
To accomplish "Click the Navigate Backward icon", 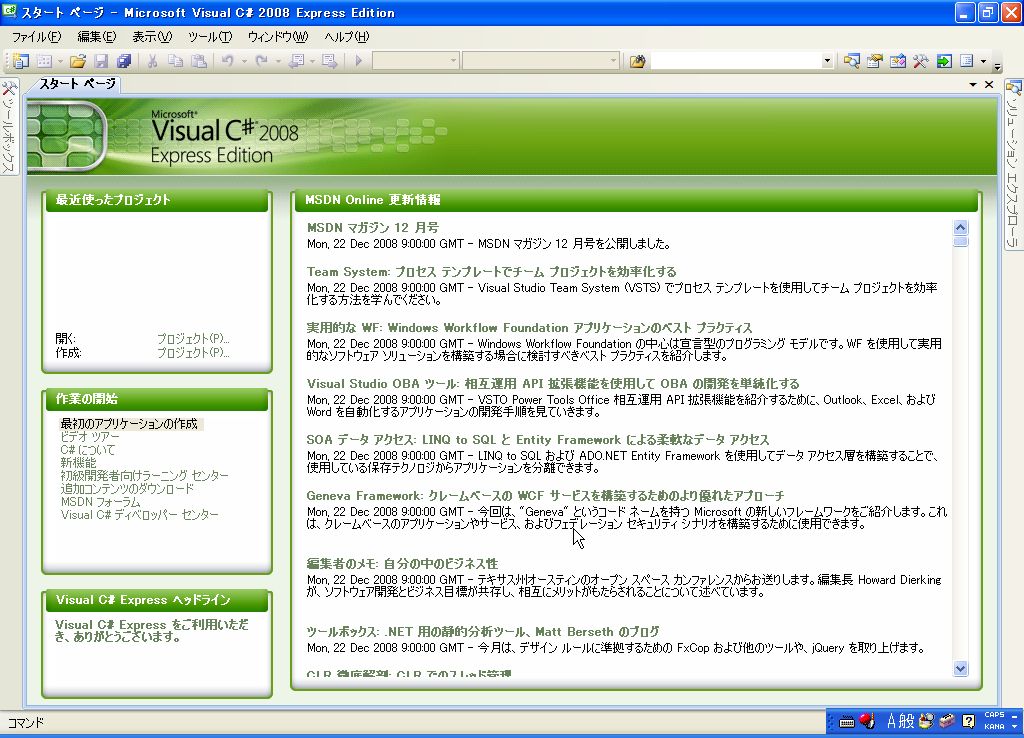I will tap(296, 61).
